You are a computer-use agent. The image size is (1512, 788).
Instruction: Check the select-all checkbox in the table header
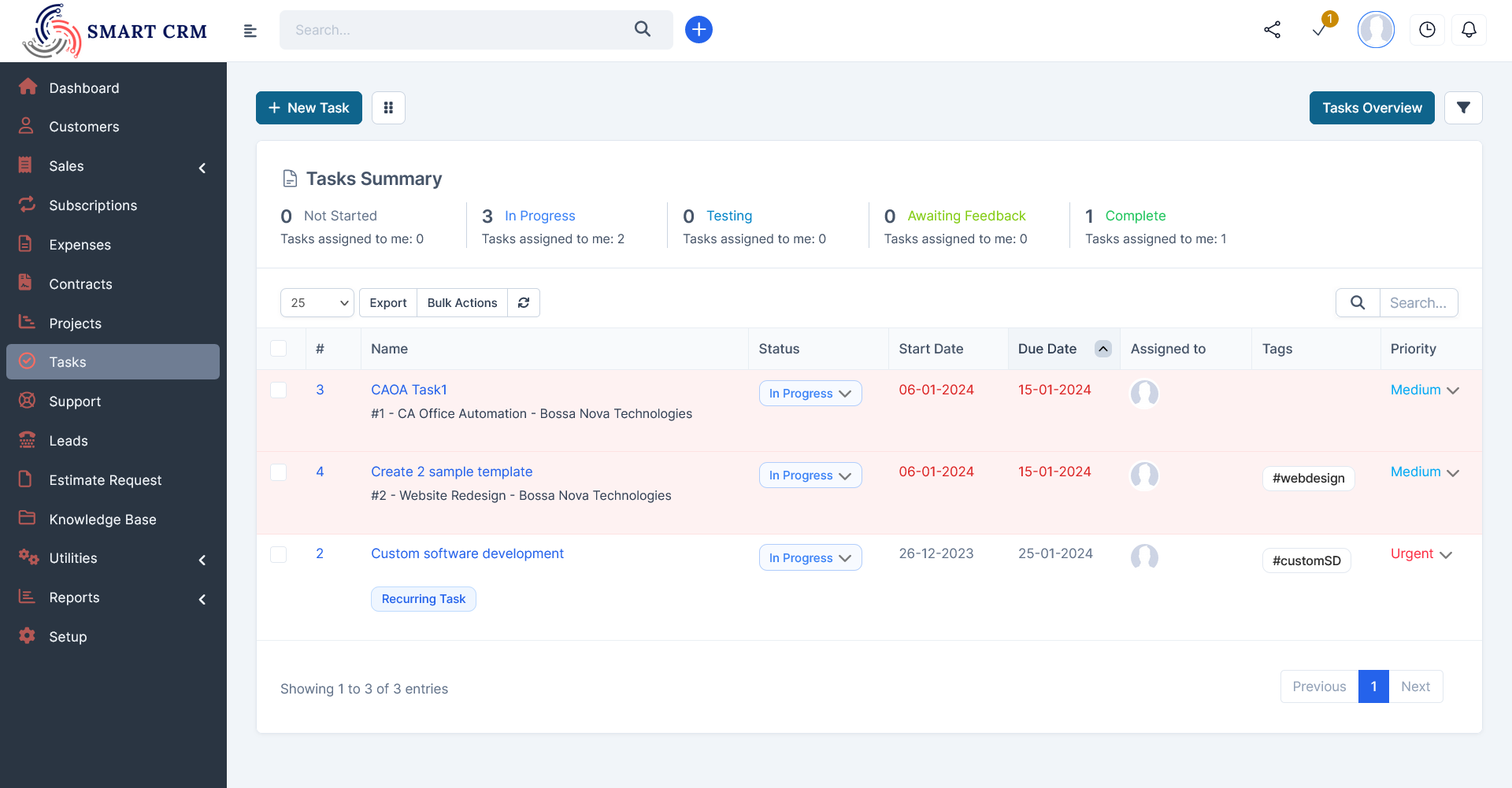coord(279,348)
